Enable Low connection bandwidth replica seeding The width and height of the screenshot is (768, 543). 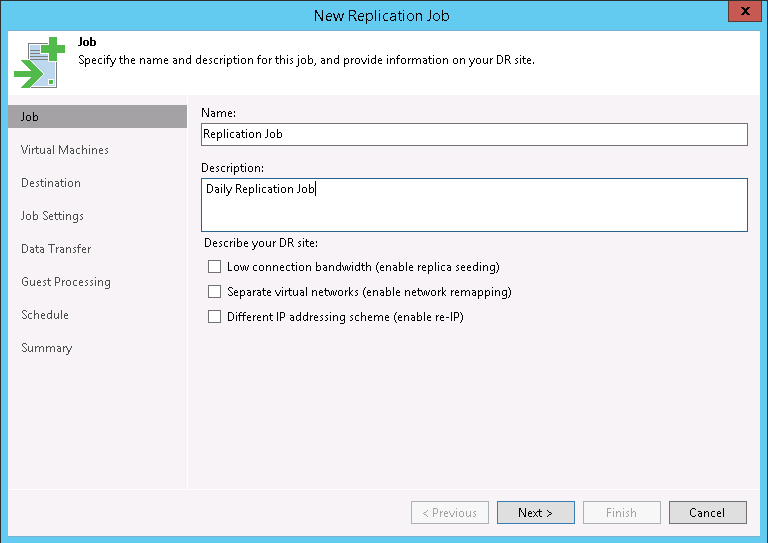coord(214,267)
